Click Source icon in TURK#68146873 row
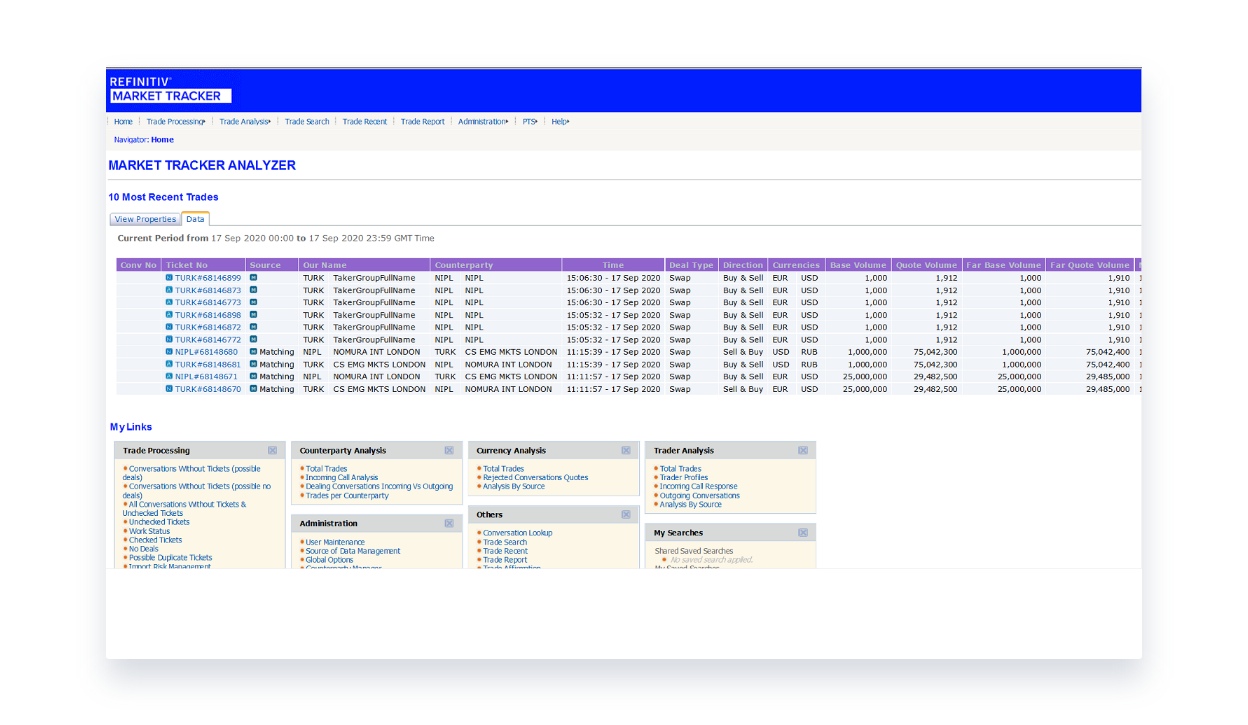Viewport: 1248px width, 725px height. (x=253, y=290)
